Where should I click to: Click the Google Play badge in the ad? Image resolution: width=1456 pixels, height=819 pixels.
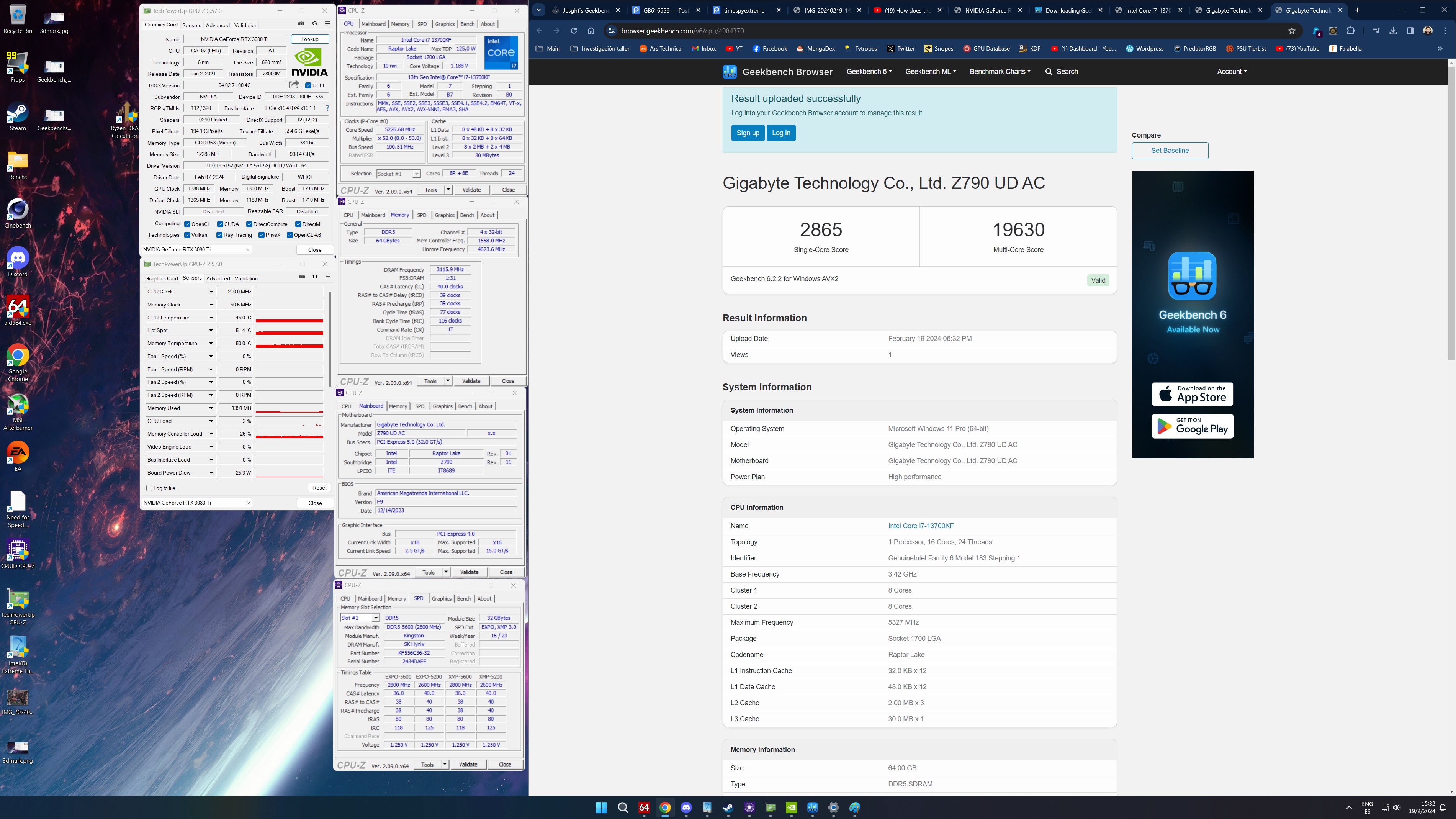click(1193, 426)
